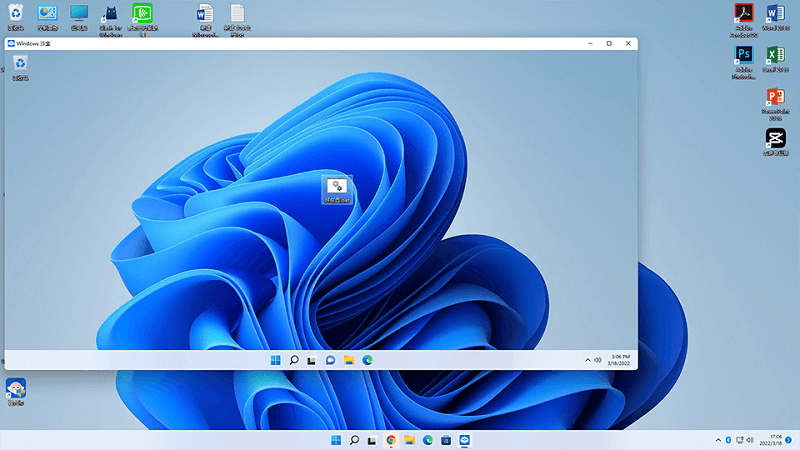Screen dimensions: 800x450
Task: Click the Windows Sandbox title bar app icon
Action: coord(11,44)
